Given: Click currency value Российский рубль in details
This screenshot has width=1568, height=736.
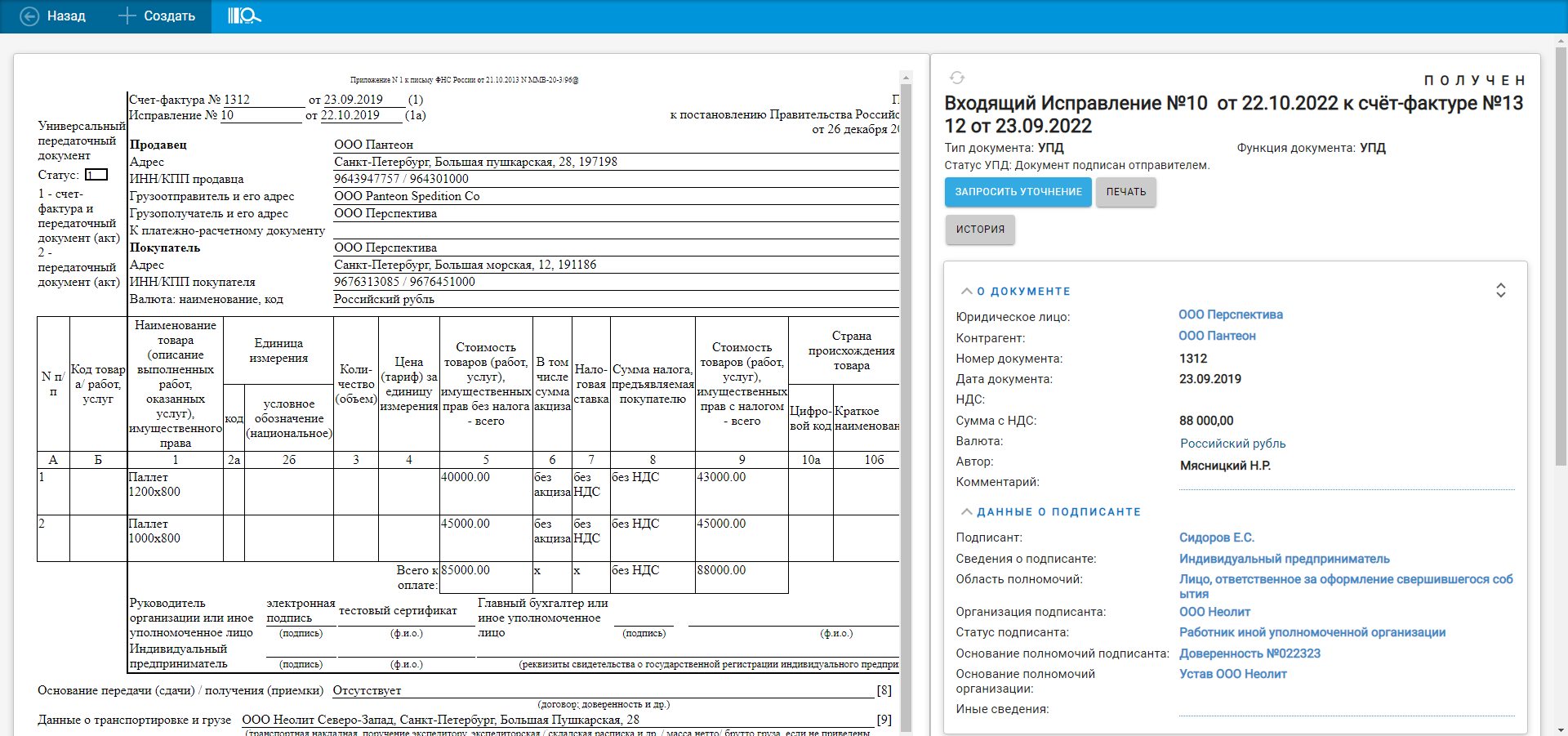Looking at the screenshot, I should point(1232,444).
